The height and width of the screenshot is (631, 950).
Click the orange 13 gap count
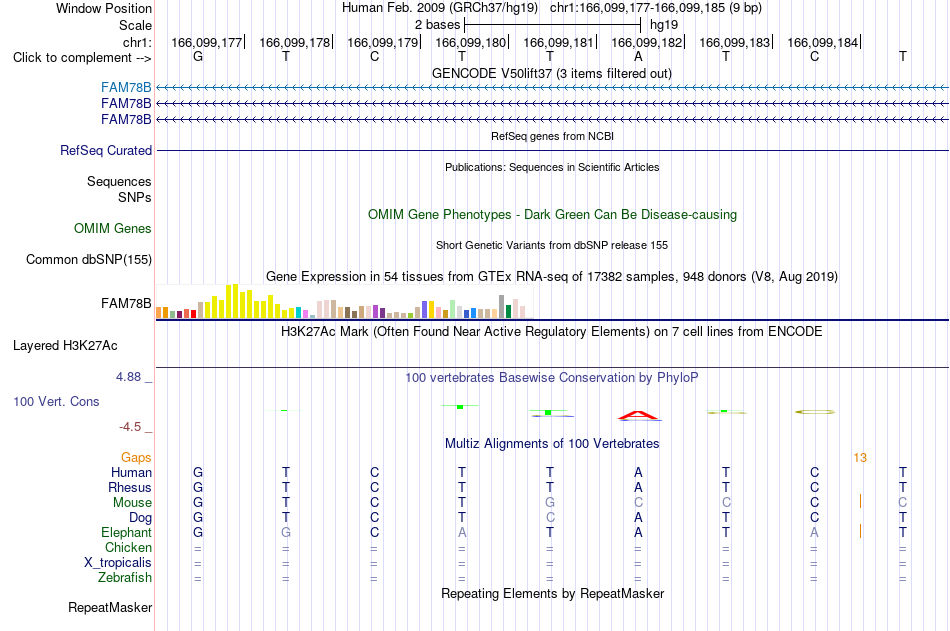pyautogui.click(x=860, y=458)
